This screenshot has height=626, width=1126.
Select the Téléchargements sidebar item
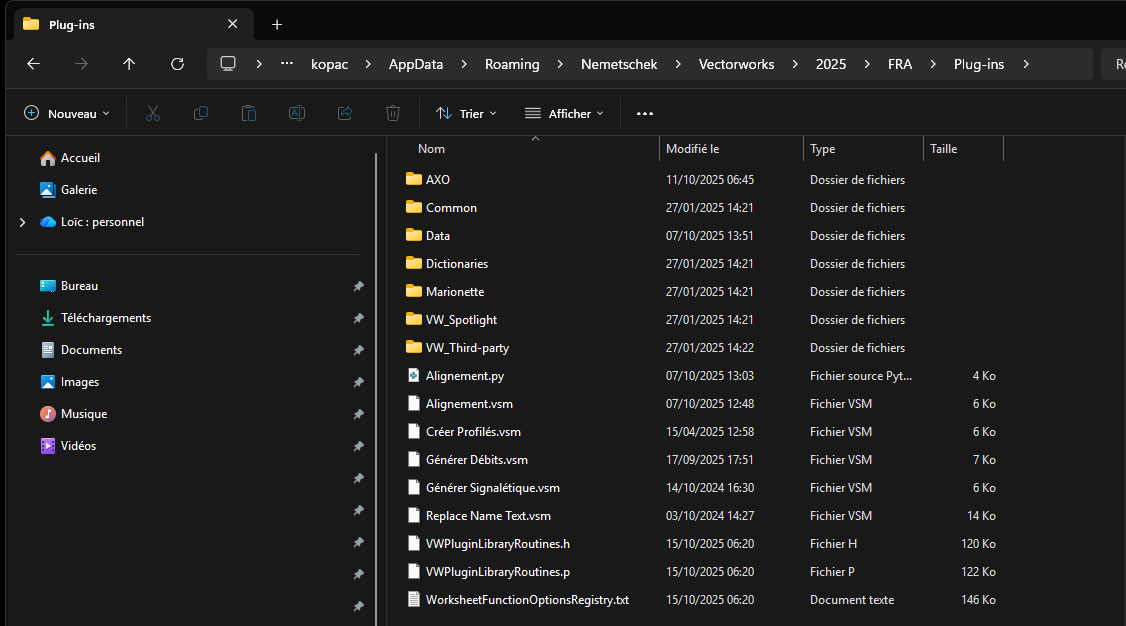105,318
